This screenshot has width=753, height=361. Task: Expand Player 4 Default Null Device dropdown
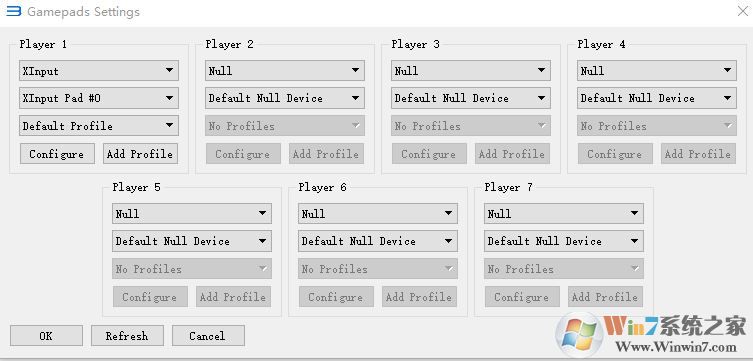pyautogui.click(x=656, y=98)
